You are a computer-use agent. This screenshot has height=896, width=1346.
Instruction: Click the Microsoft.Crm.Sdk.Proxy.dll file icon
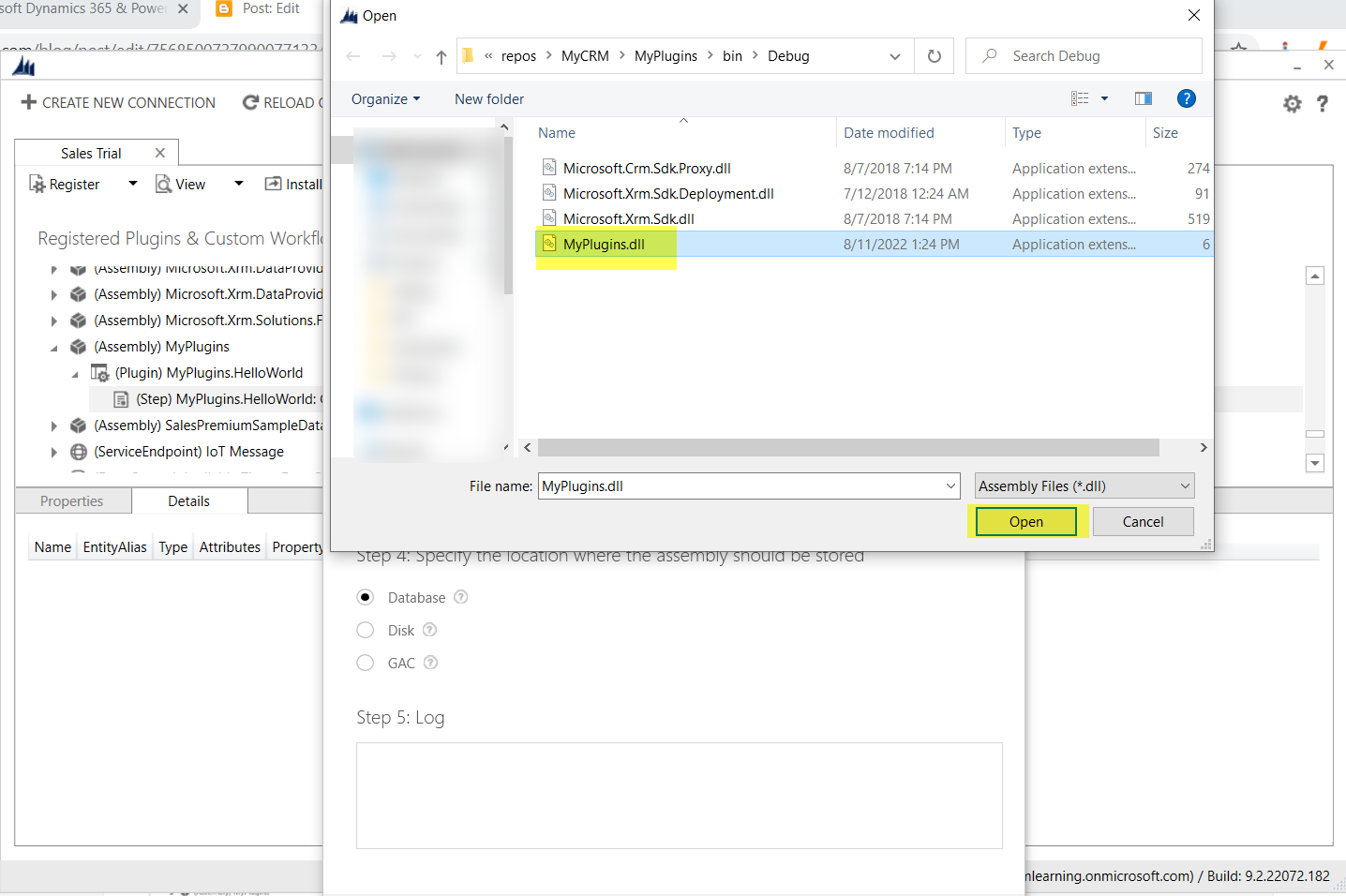549,168
